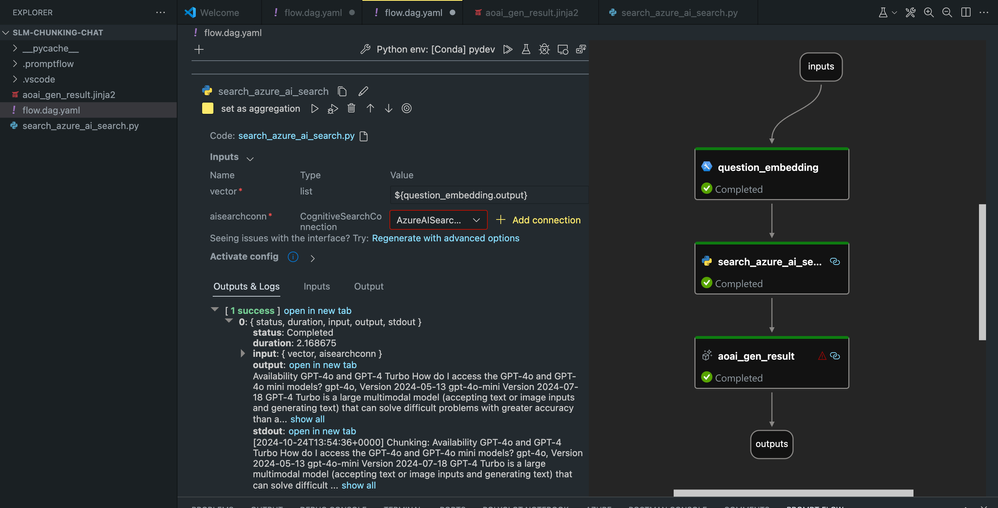Screen dimensions: 998x508
Task: Click the bug debug icon in the flow toolbar
Action: point(544,49)
